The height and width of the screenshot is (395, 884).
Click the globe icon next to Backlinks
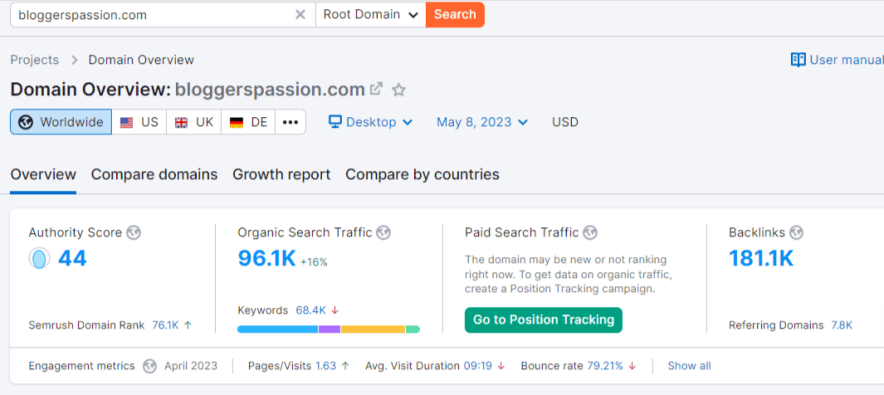(x=796, y=232)
